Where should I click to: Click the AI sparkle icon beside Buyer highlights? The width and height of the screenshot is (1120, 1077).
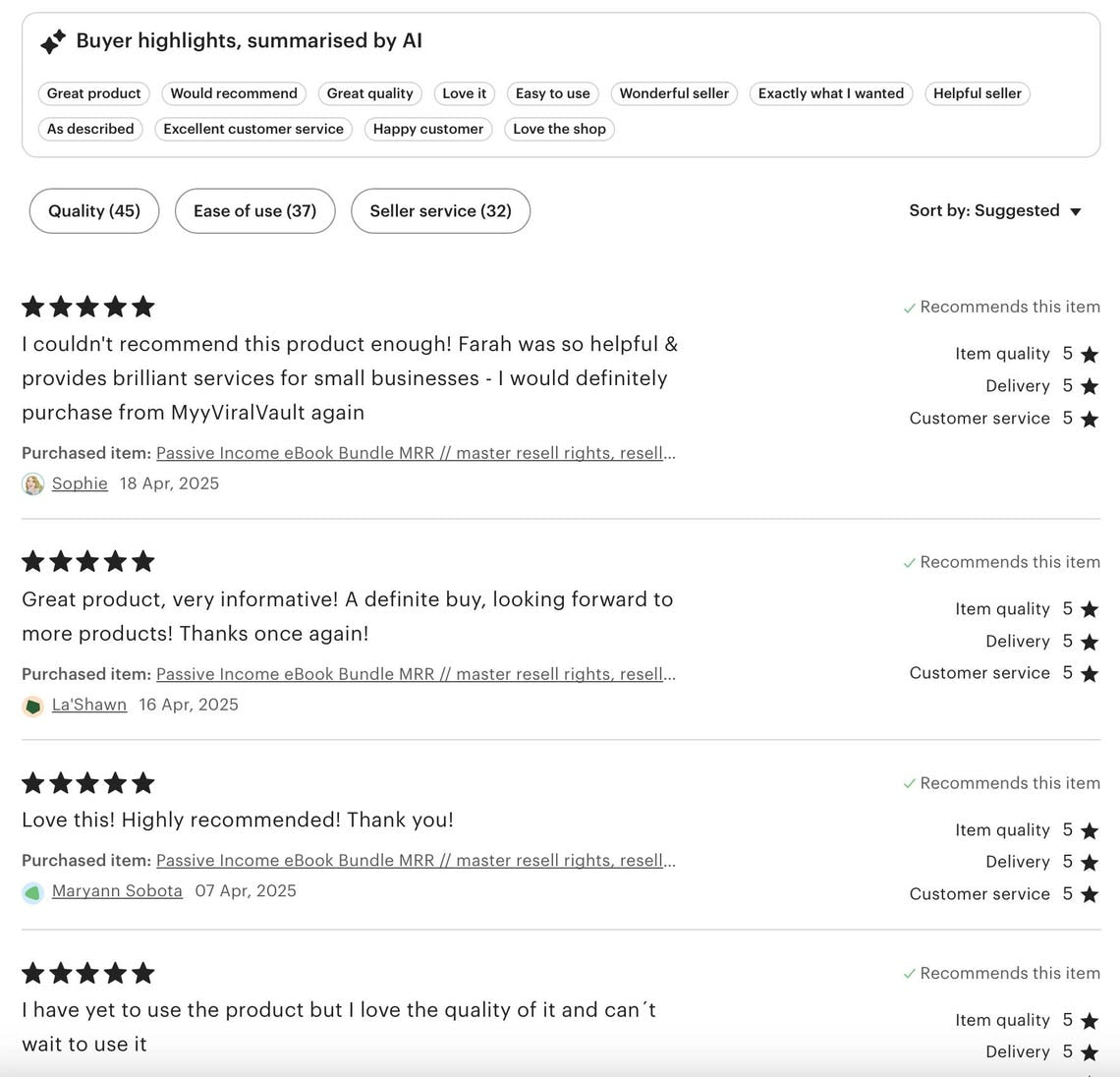pyautogui.click(x=53, y=42)
